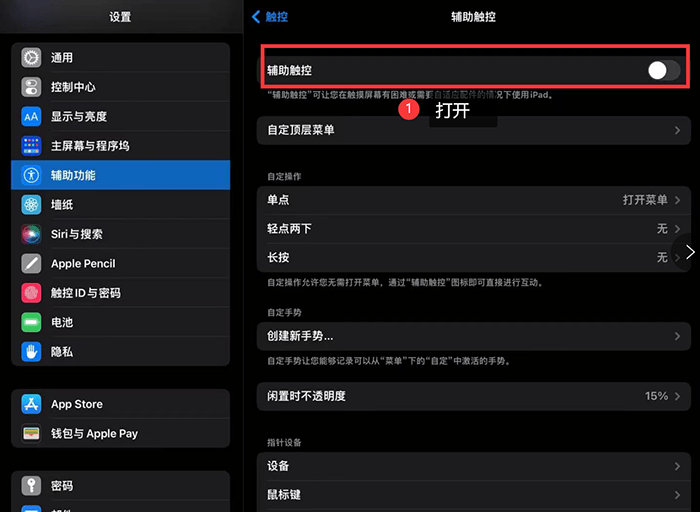Select the Display & Brightness (显示与亮度) icon
This screenshot has height=512, width=700.
[x=31, y=117]
